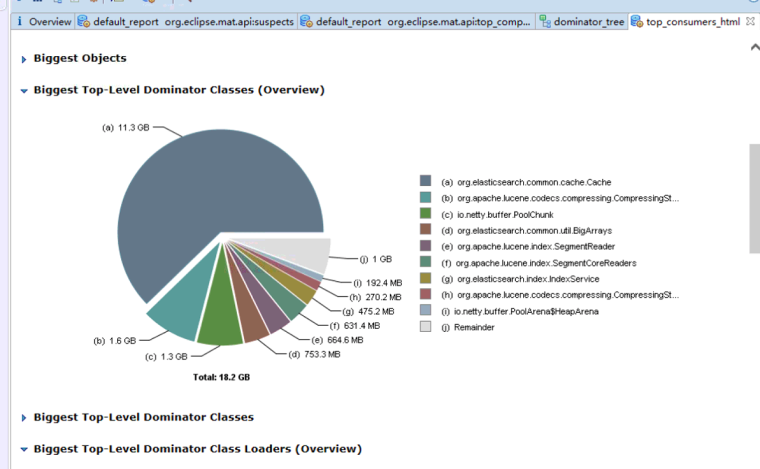The width and height of the screenshot is (760, 469).
Task: Collapse Biggest Top-Level Dominator Classes (Overview)
Action: click(x=24, y=91)
